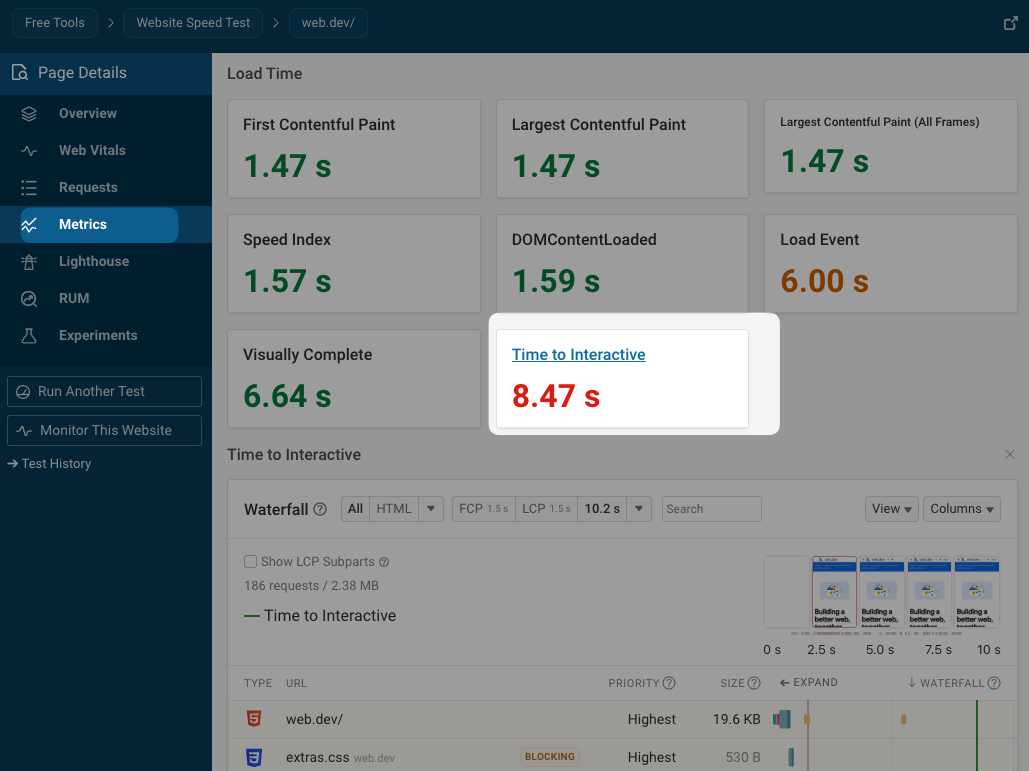The width and height of the screenshot is (1029, 771).
Task: Select the Web Vitals sidebar icon
Action: pos(29,150)
